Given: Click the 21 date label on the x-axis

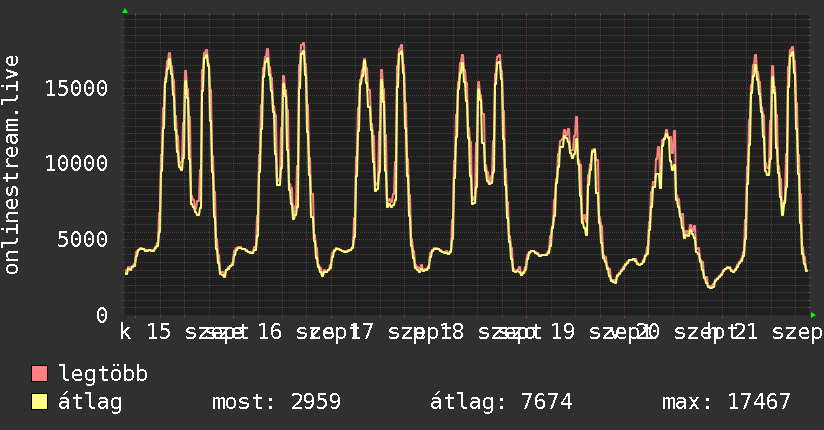Looking at the screenshot, I should 745,332.
